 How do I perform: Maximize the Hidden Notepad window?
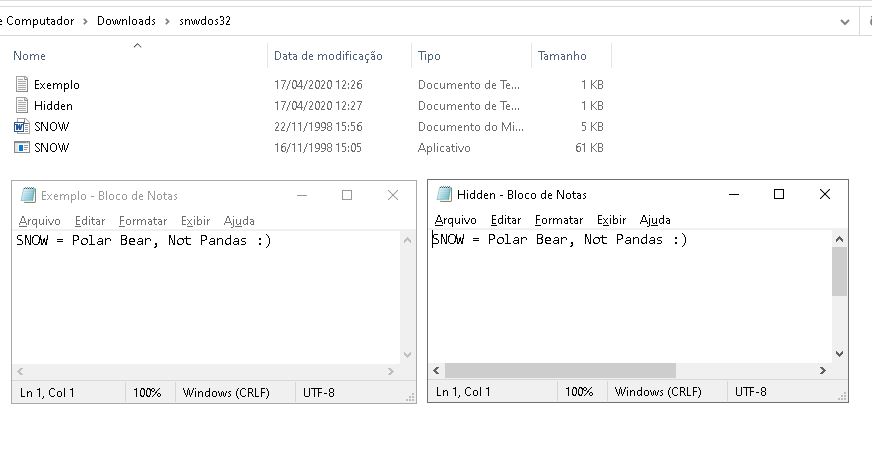pyautogui.click(x=779, y=195)
